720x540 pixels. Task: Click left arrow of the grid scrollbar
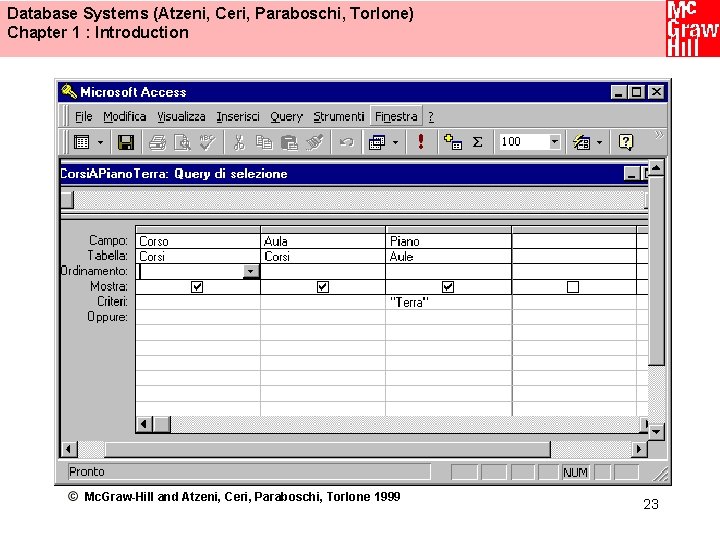point(144,424)
